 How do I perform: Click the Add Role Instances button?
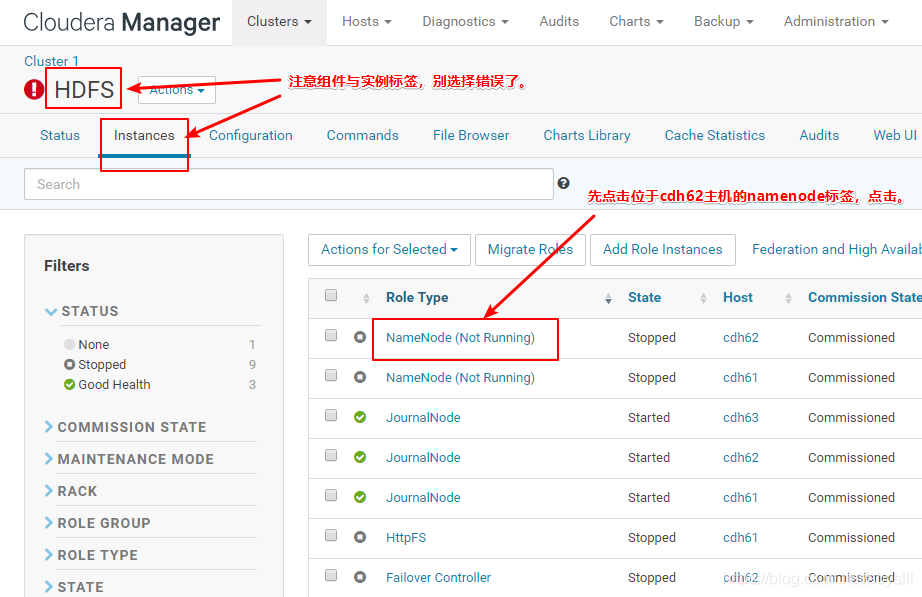[x=663, y=249]
